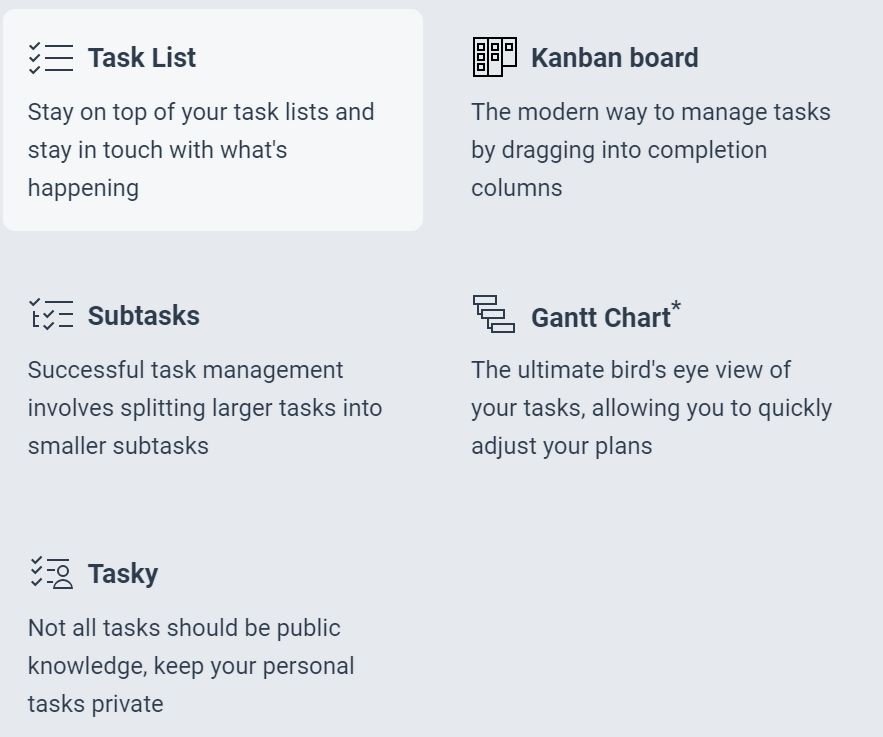Viewport: 883px width, 737px height.
Task: Click the "Stay on top" description line
Action: (x=201, y=112)
